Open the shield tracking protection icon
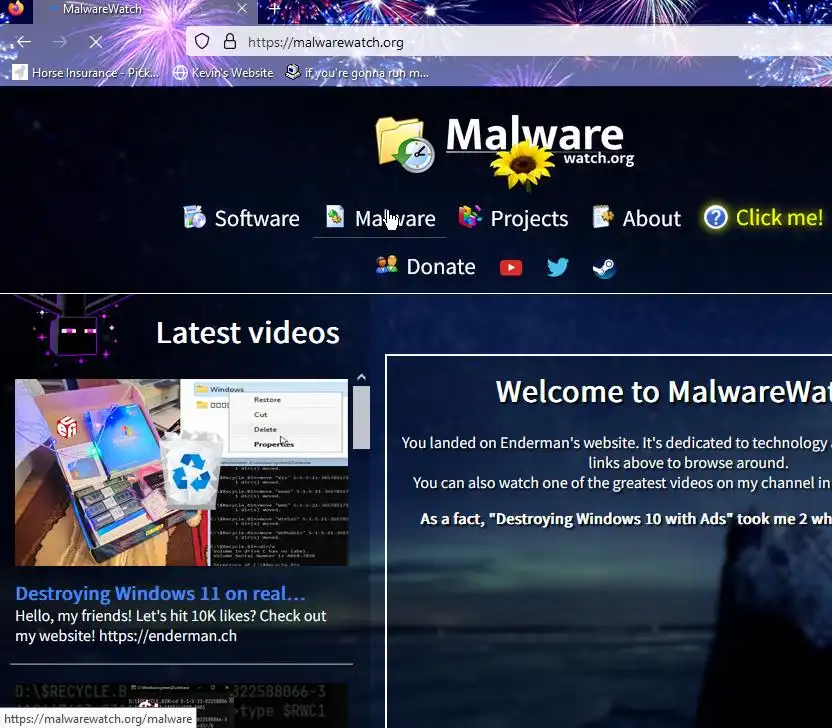Viewport: 832px width, 728px height. (x=202, y=41)
